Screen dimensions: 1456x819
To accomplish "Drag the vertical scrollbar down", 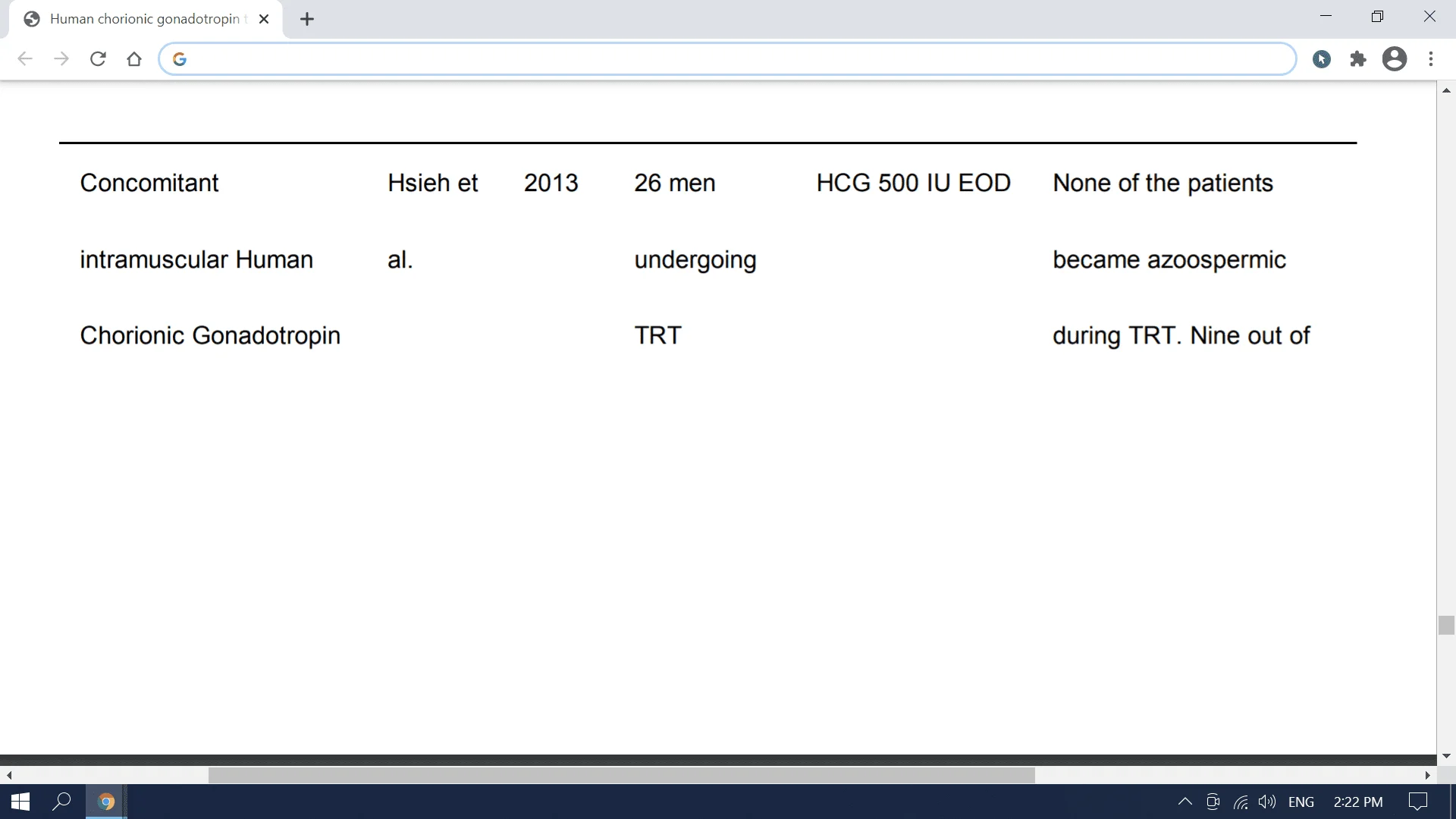I will click(1447, 625).
